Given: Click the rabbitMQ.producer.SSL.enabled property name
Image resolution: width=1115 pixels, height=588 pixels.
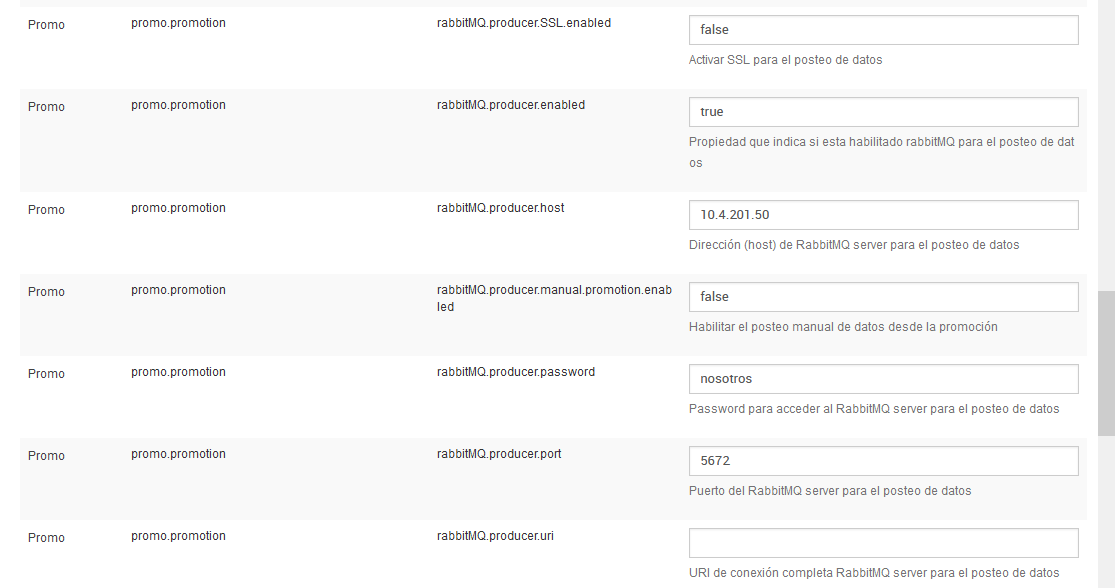Looking at the screenshot, I should pyautogui.click(x=523, y=23).
